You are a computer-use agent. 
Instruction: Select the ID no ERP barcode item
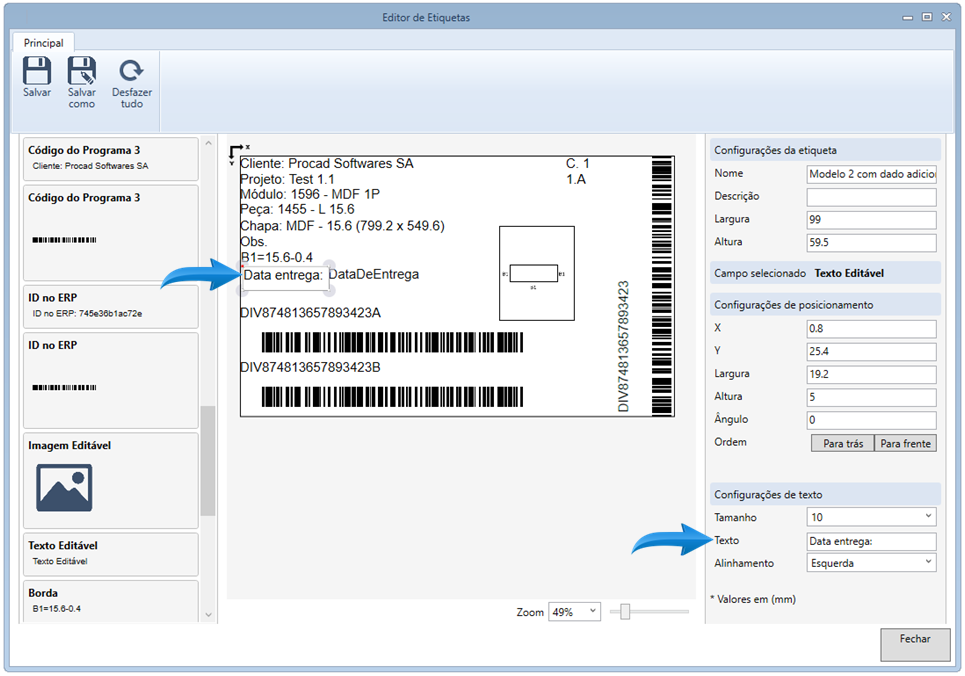(110, 380)
